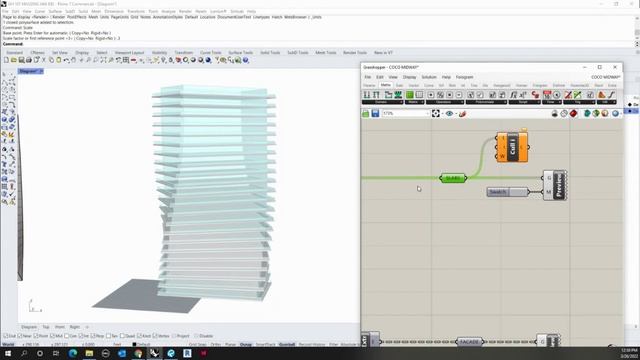Screen dimensions: 640x360
Task: Click the green selected-only preview icon
Action: [596, 113]
